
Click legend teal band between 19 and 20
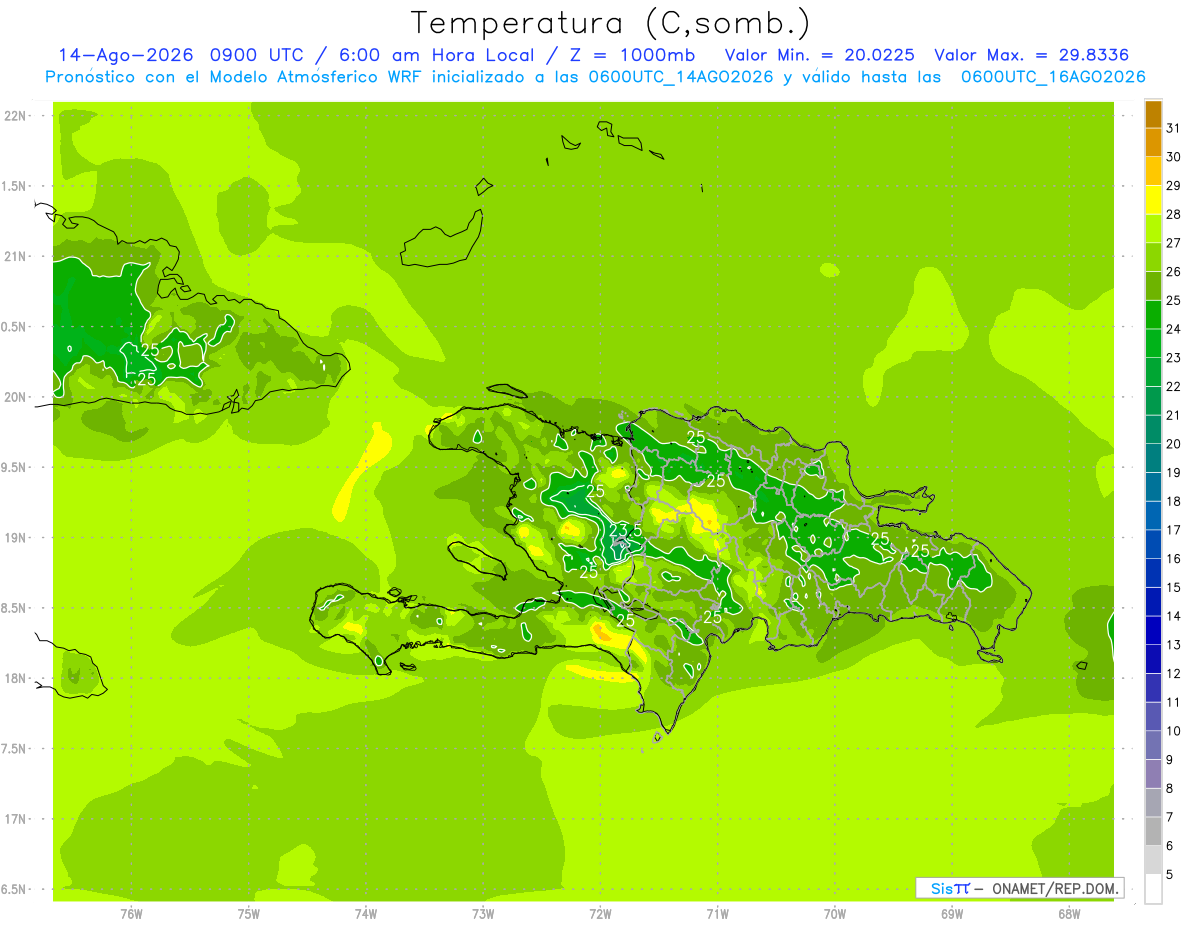click(1153, 458)
